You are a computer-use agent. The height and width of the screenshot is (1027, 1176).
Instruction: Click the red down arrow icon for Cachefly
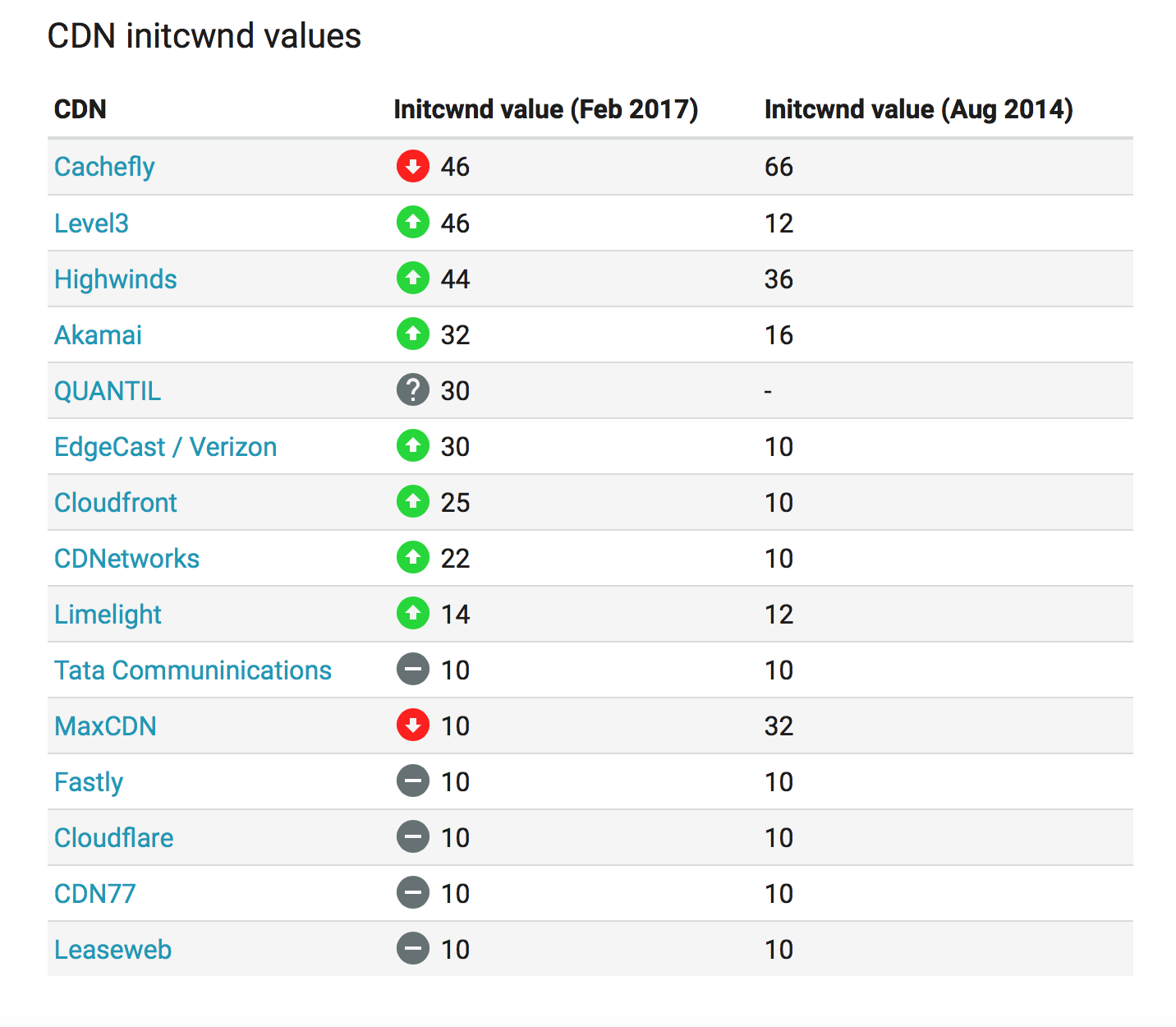[413, 166]
